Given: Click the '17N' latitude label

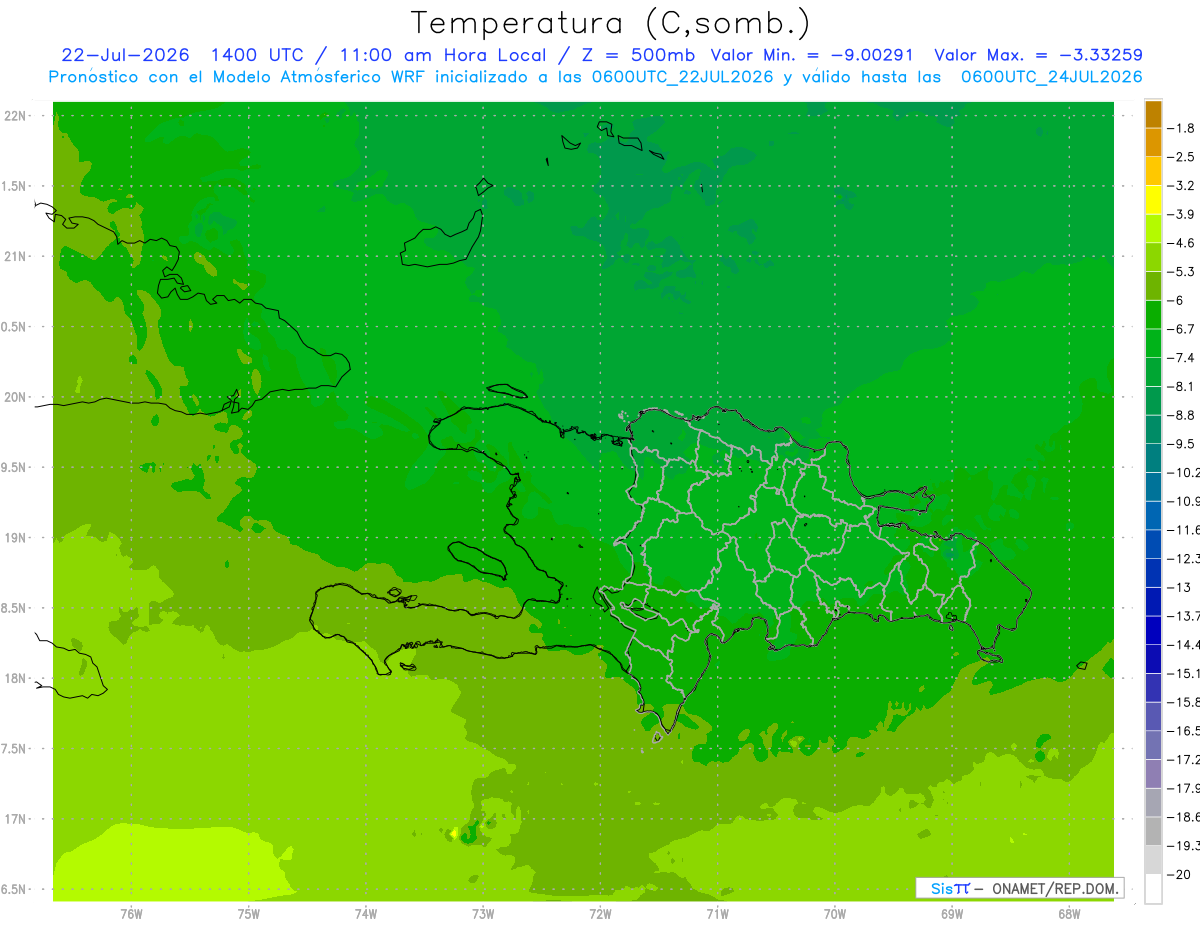Looking at the screenshot, I should 15,819.
